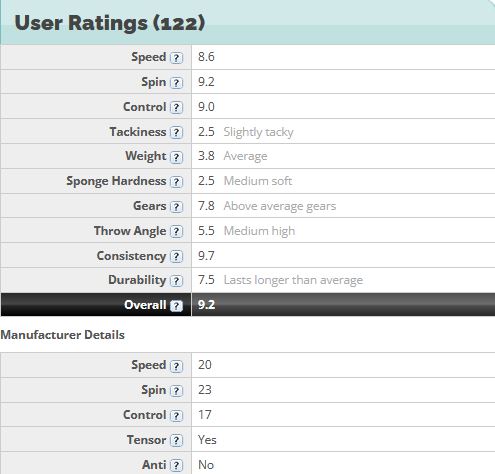Open the Overall rating help icon

[x=176, y=306]
